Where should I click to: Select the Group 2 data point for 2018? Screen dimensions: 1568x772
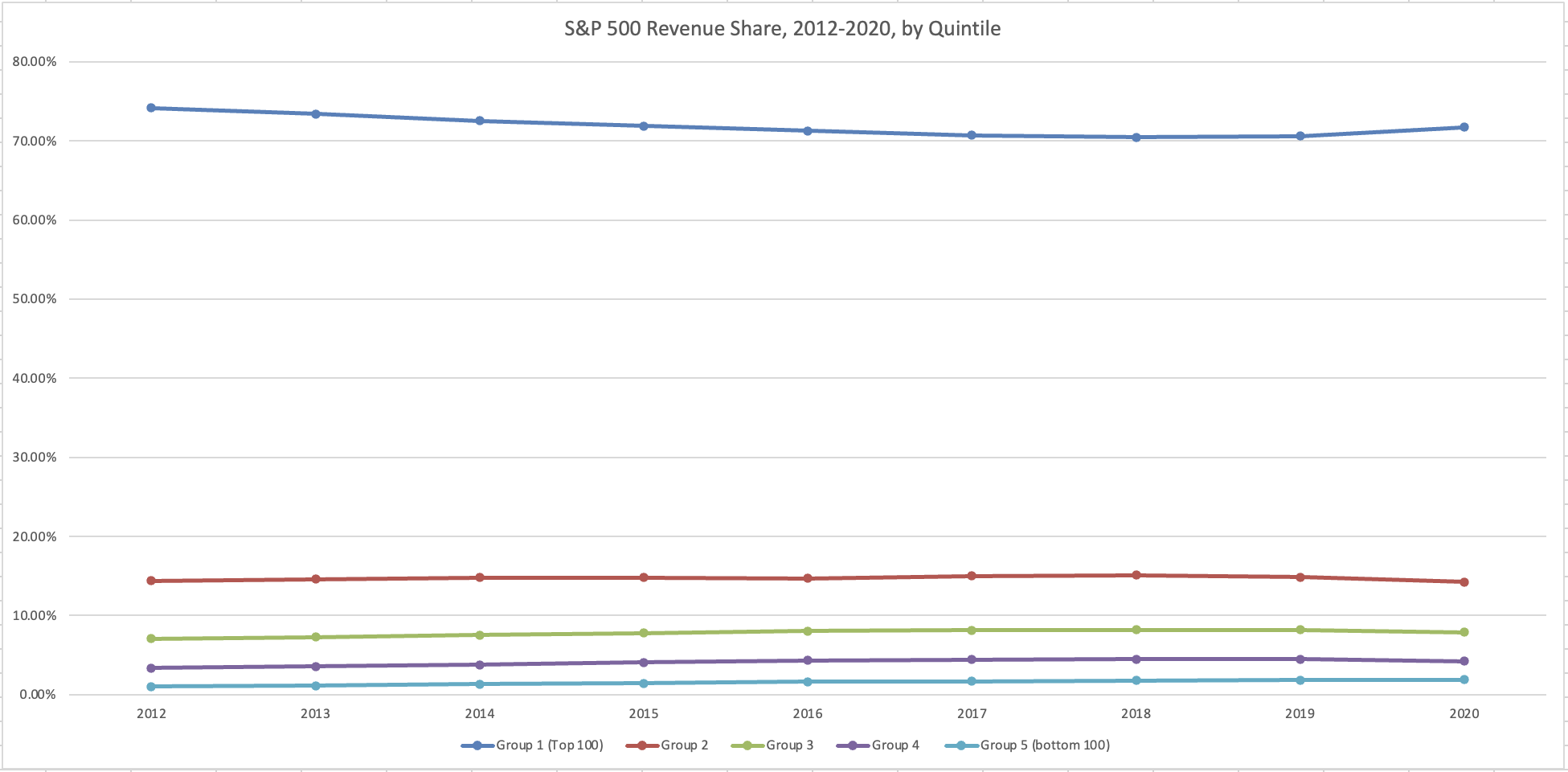(1136, 575)
